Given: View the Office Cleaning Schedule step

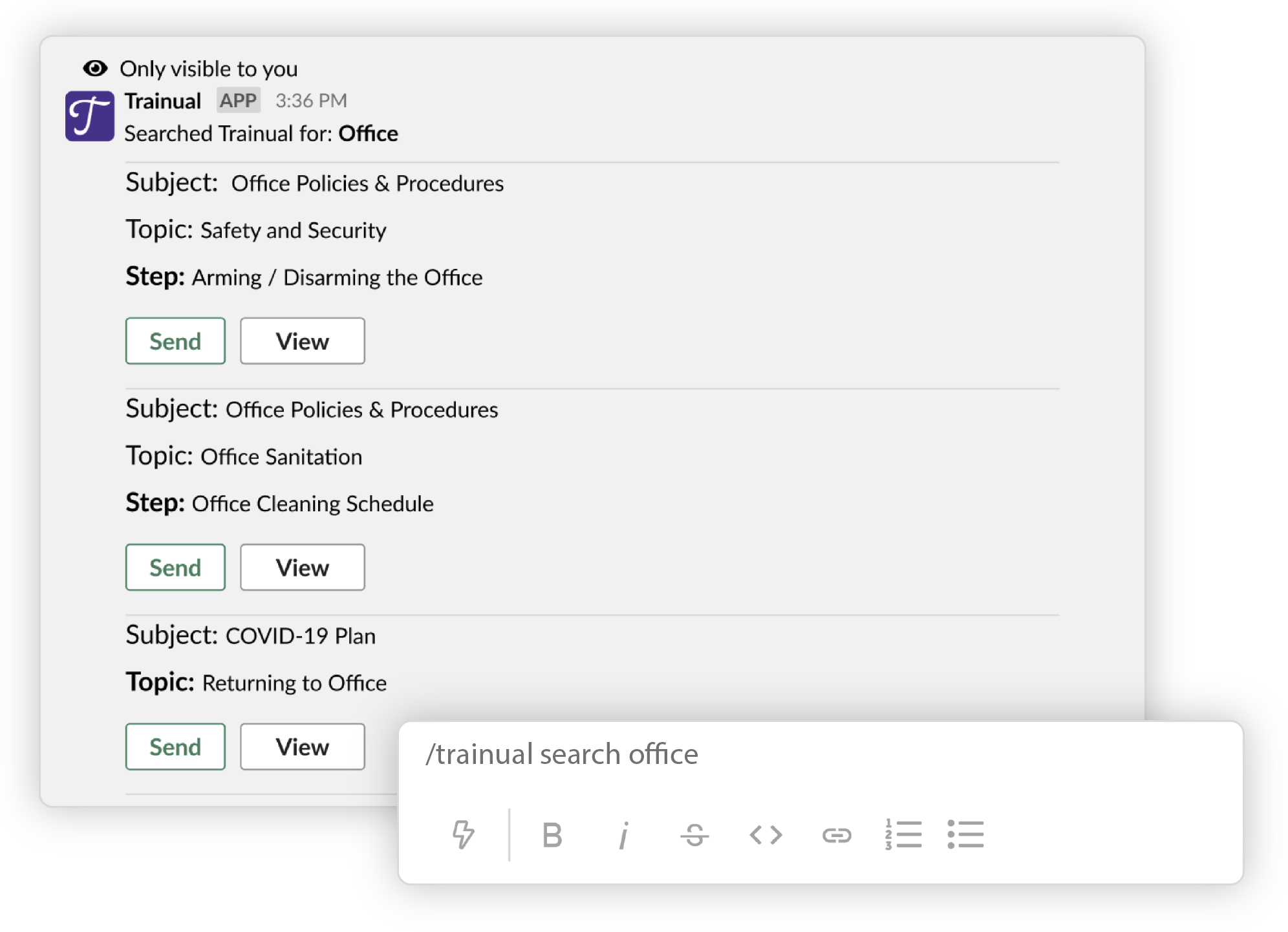Looking at the screenshot, I should [x=302, y=567].
